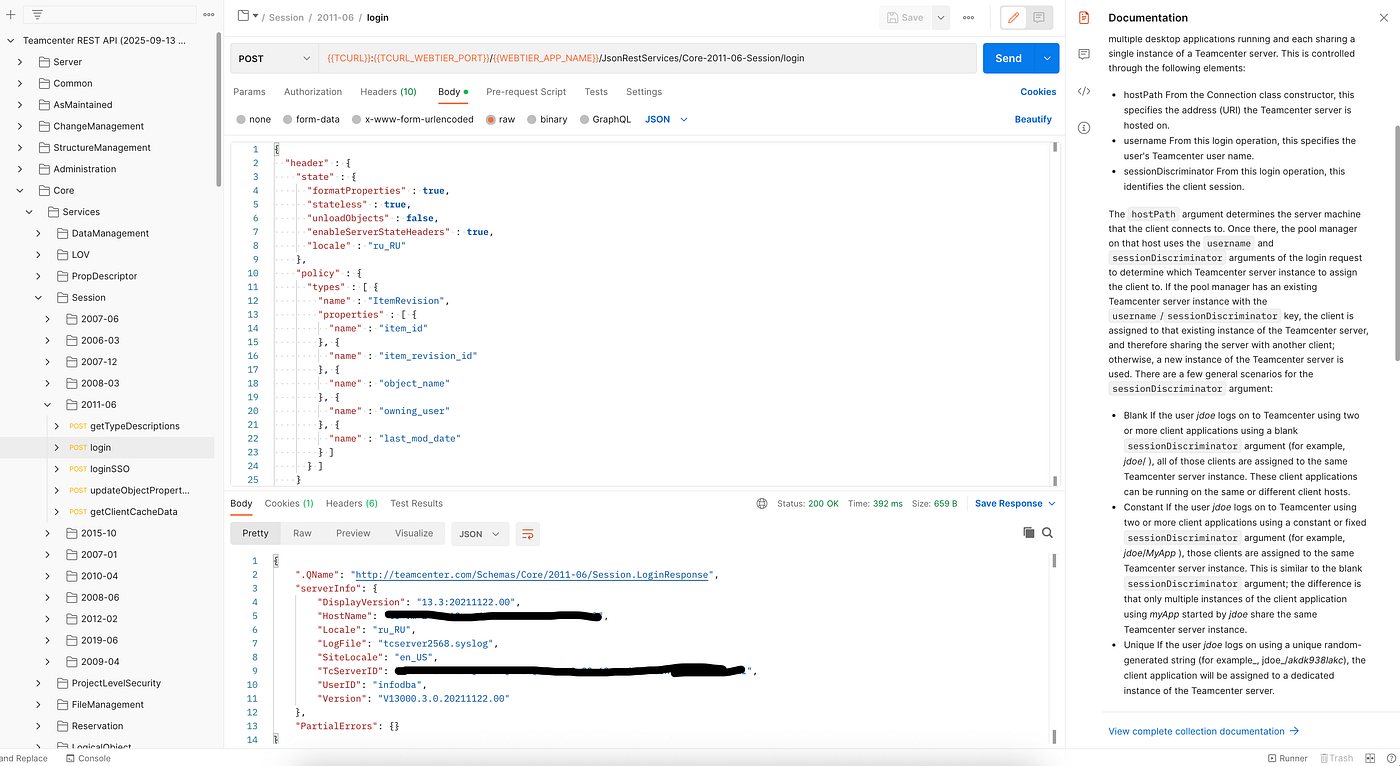Switch to response Cookies (1) tab
The height and width of the screenshot is (766, 1400).
point(289,504)
